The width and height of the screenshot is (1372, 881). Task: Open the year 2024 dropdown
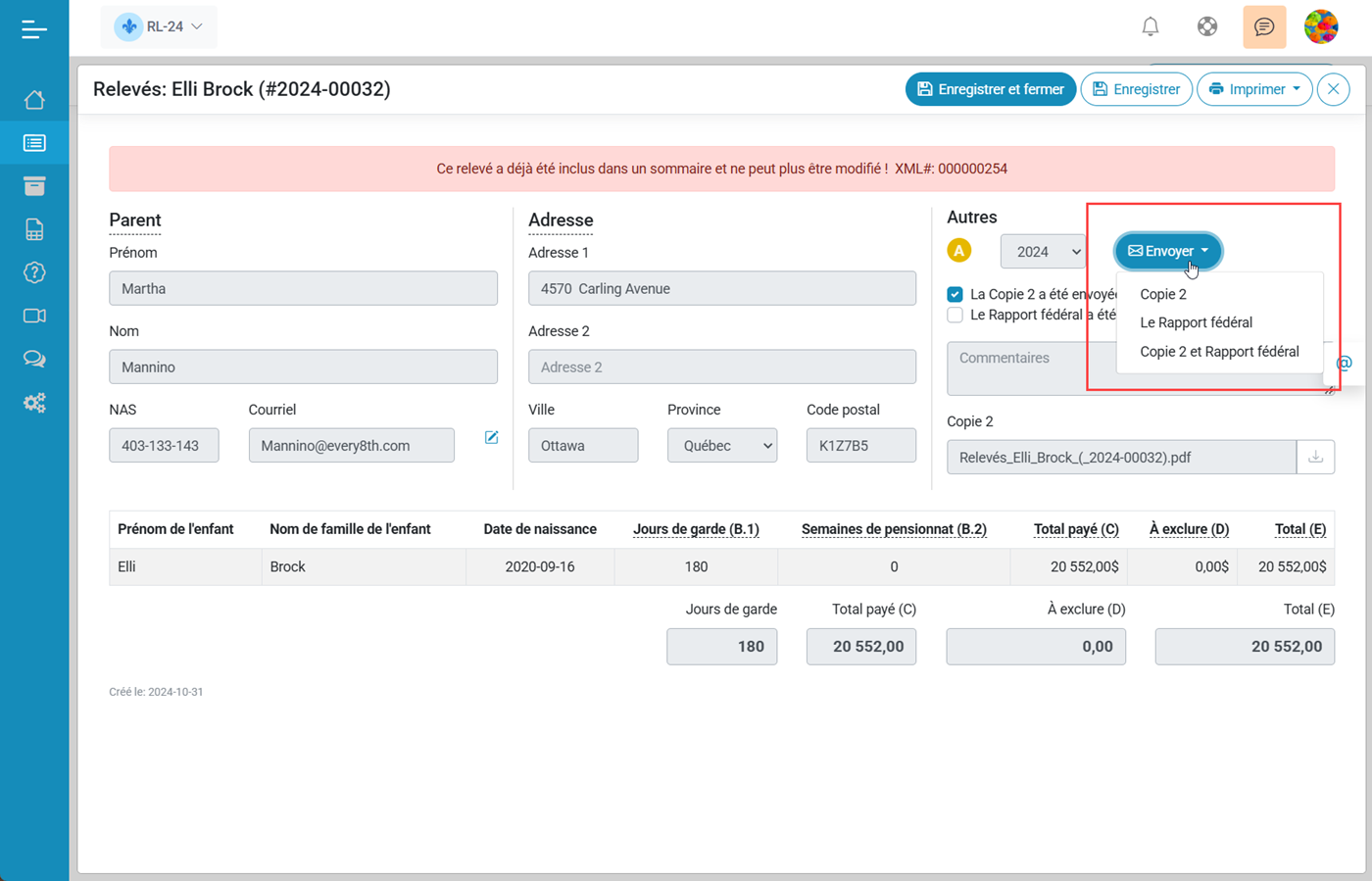(x=1043, y=251)
